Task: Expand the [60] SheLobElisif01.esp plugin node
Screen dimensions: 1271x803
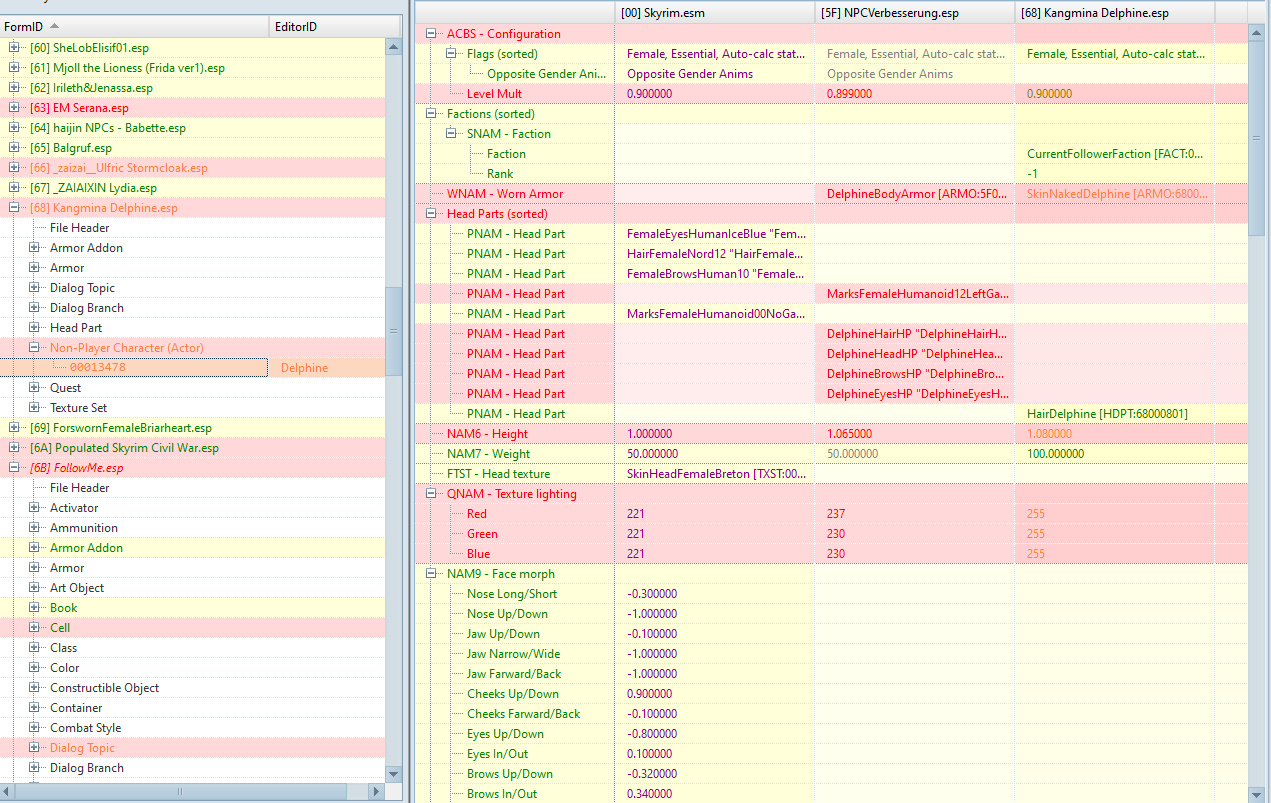Action: click(14, 48)
